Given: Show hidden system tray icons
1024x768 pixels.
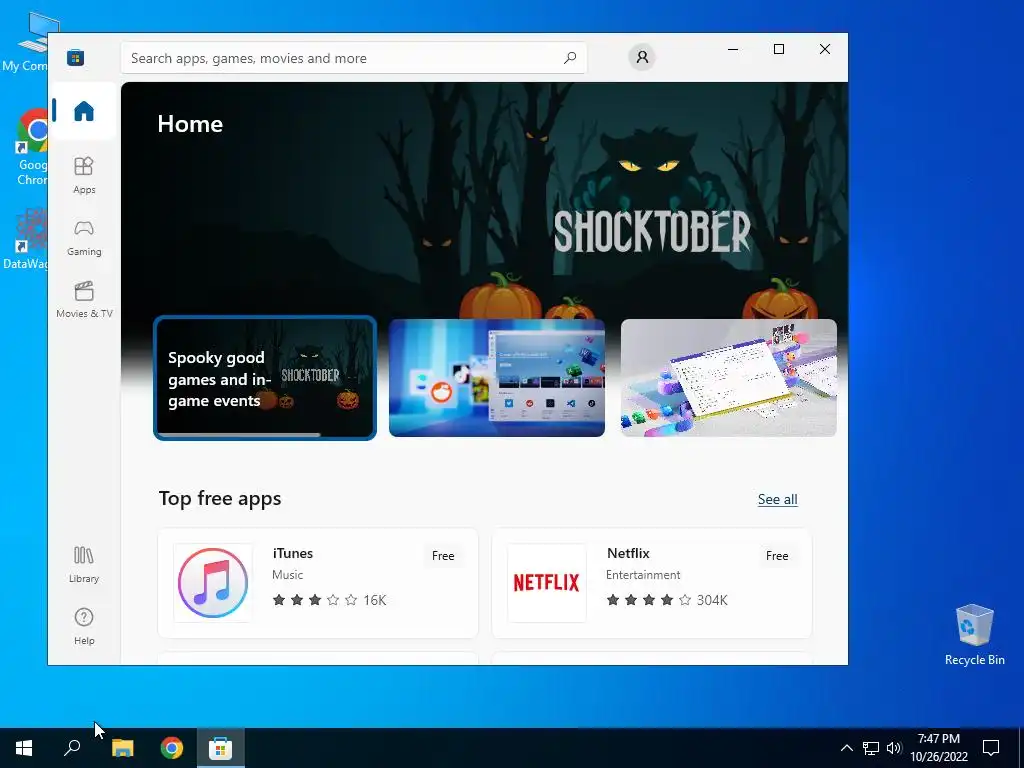Looking at the screenshot, I should pyautogui.click(x=846, y=748).
